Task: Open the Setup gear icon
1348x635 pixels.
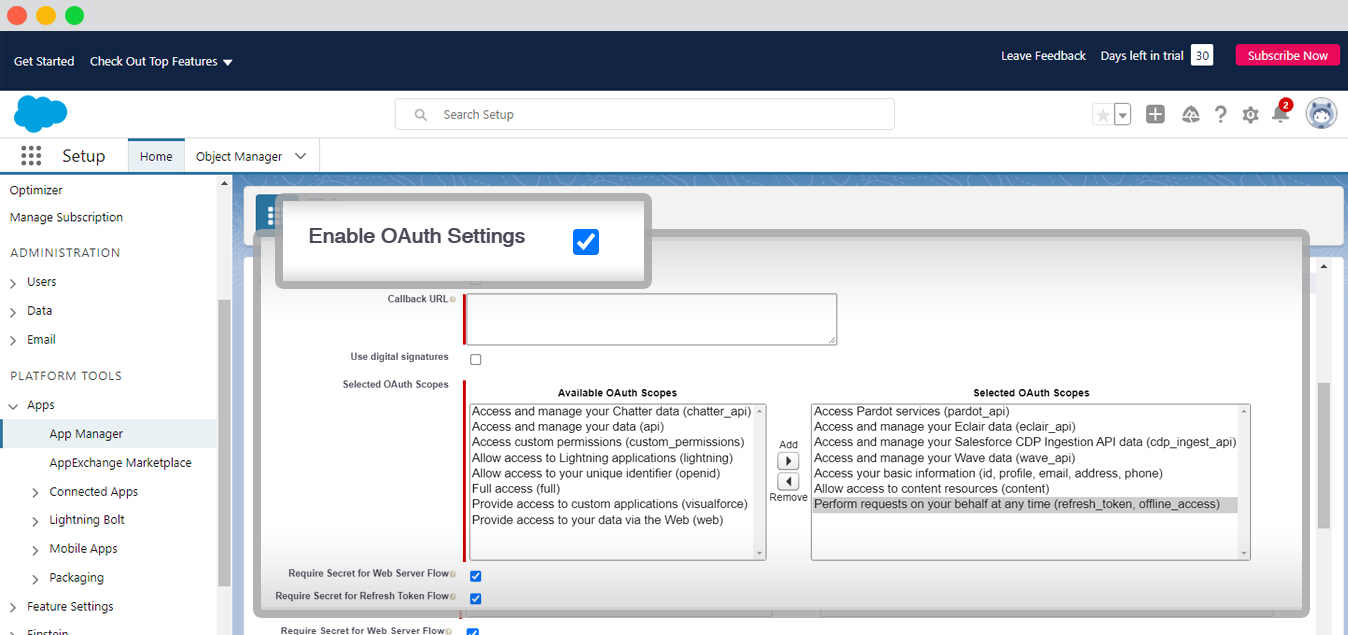Action: 1250,115
